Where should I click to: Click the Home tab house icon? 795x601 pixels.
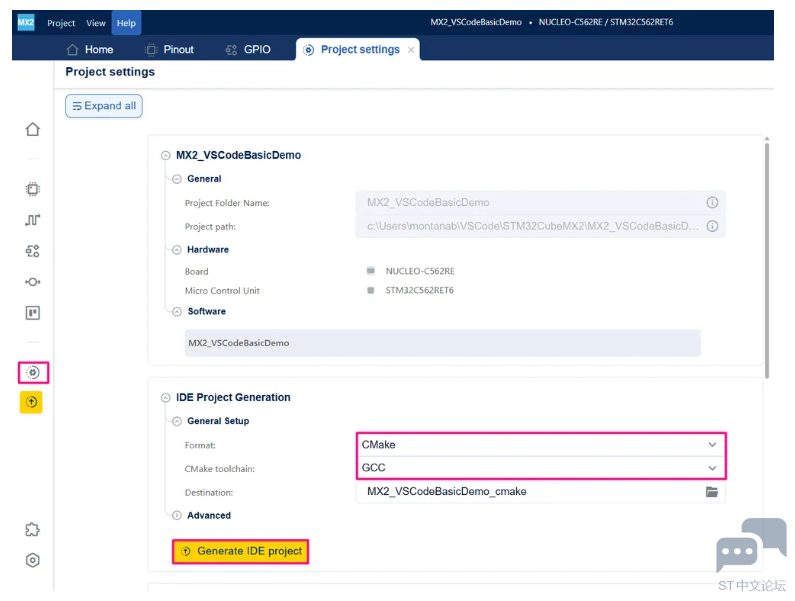73,50
